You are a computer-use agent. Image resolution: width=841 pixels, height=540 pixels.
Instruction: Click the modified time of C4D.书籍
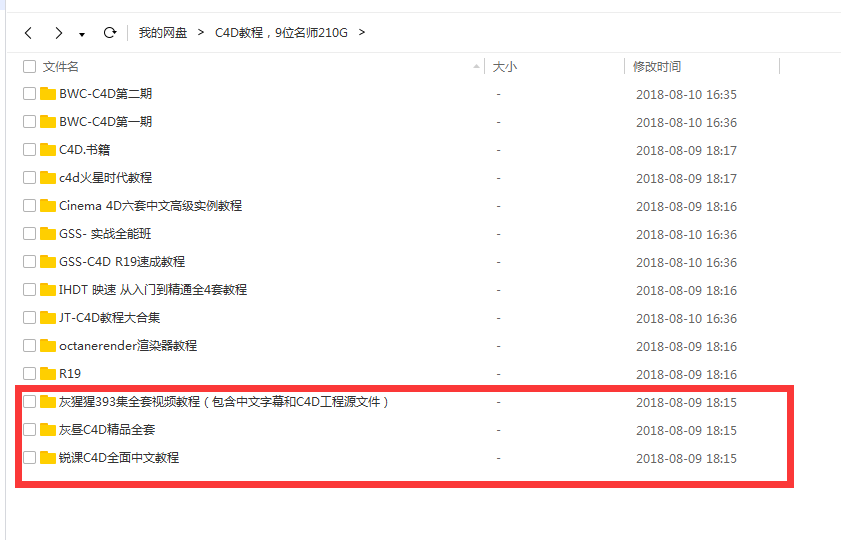[x=686, y=151]
